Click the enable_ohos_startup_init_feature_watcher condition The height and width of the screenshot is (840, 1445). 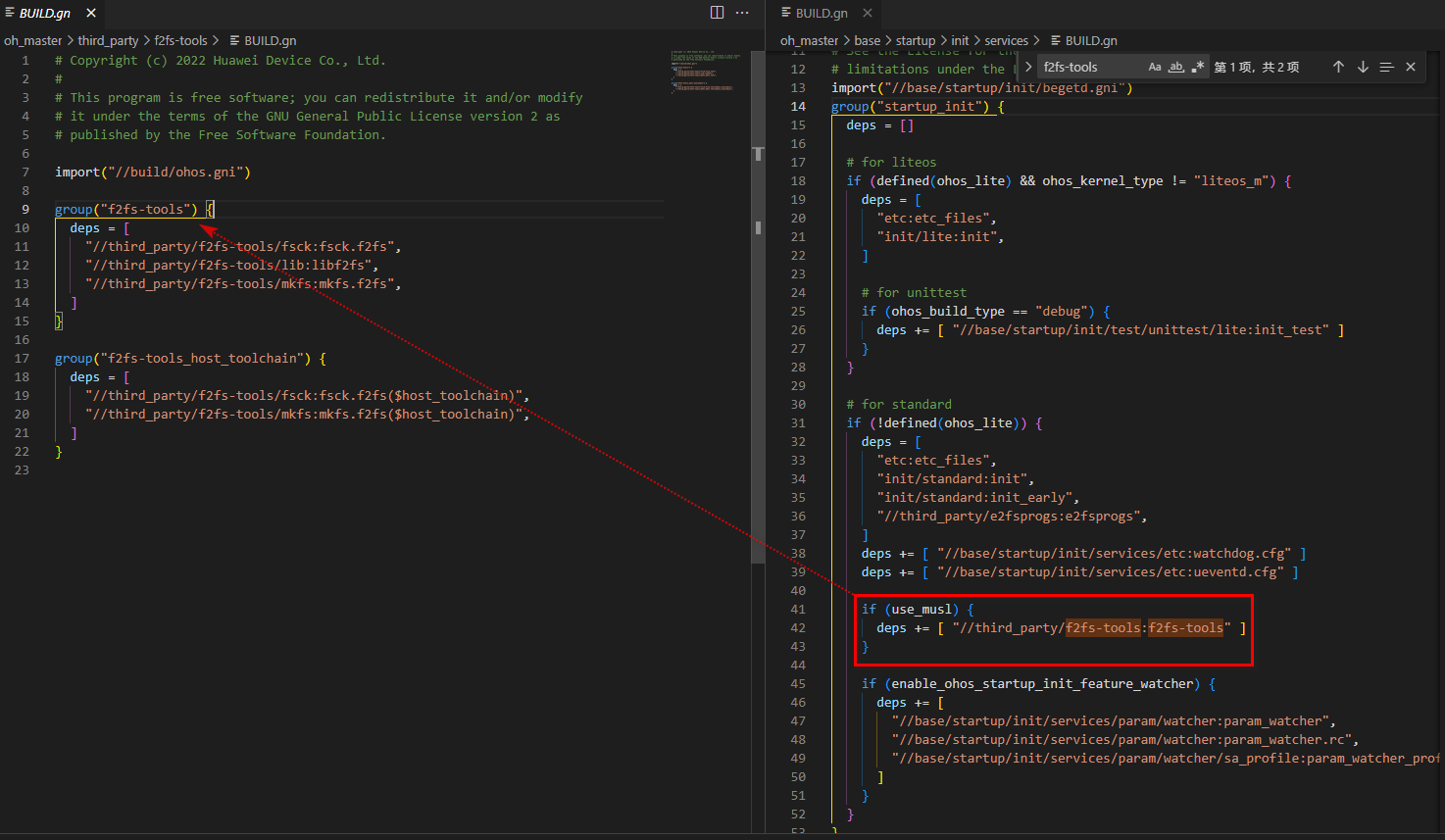[x=1038, y=683]
